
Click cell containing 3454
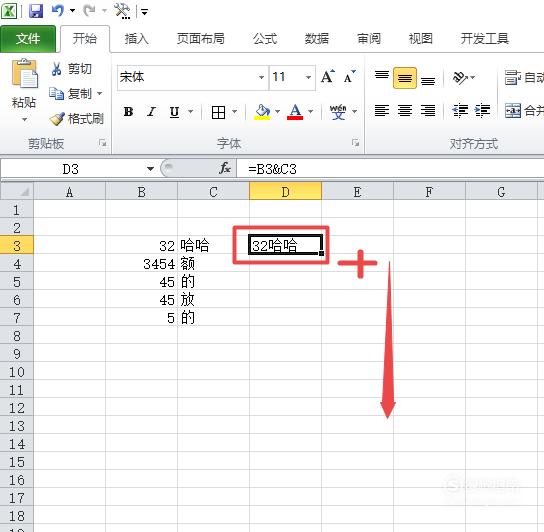click(x=142, y=264)
